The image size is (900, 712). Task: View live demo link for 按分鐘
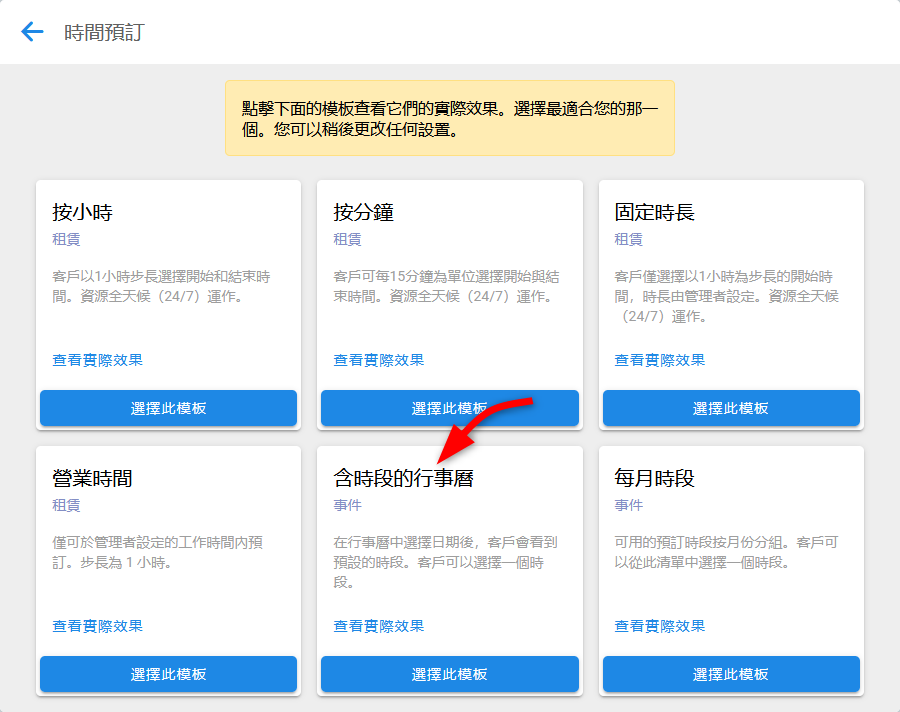378,360
